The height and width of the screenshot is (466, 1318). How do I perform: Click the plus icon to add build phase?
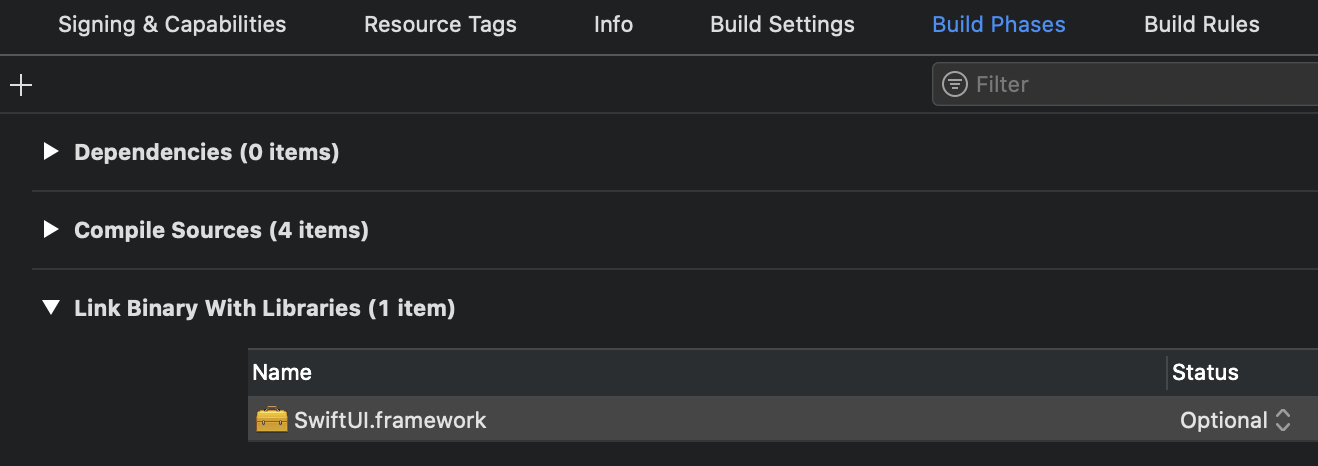pyautogui.click(x=21, y=85)
